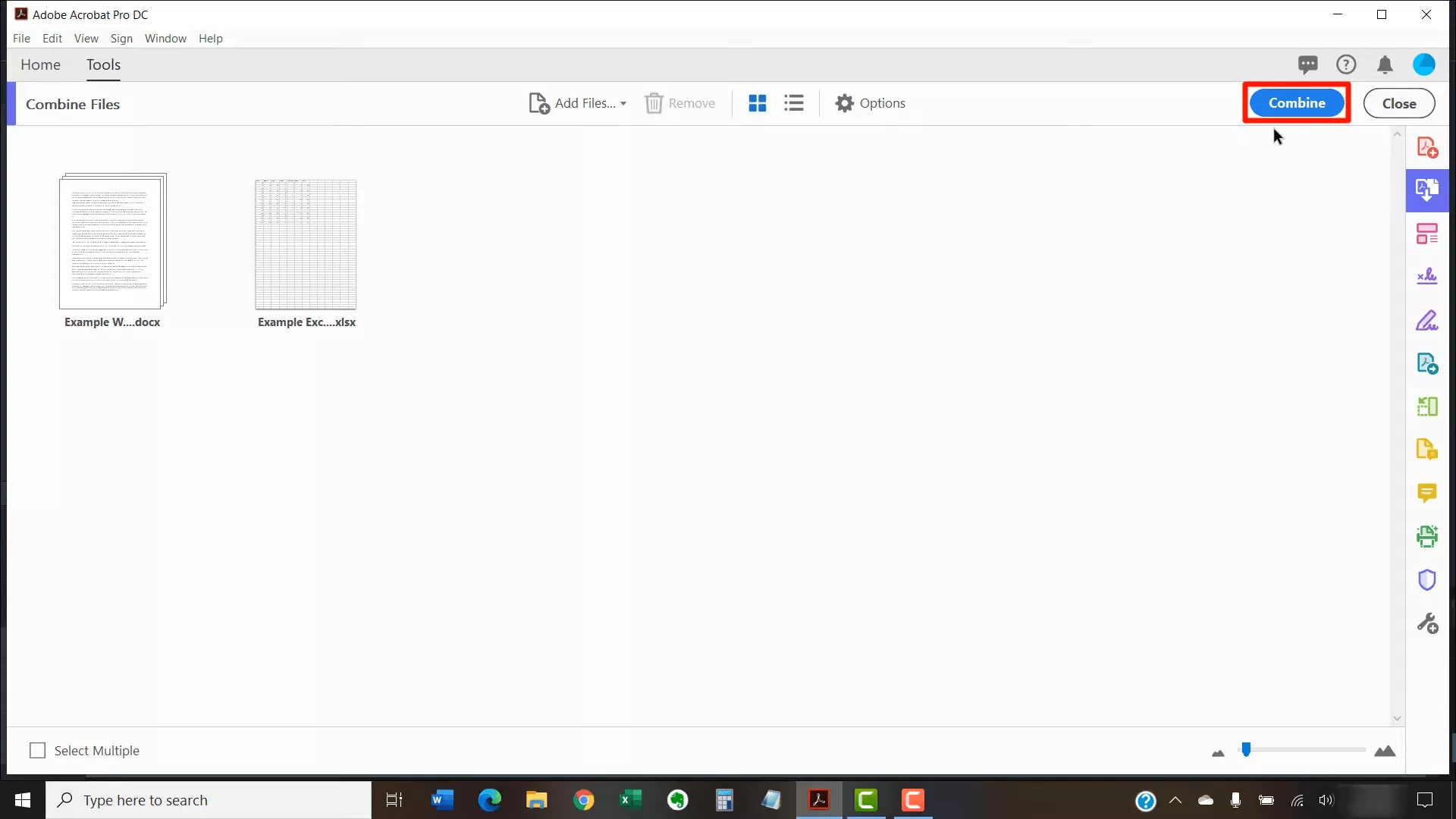The image size is (1456, 819).
Task: Select the Home tab
Action: [x=40, y=64]
